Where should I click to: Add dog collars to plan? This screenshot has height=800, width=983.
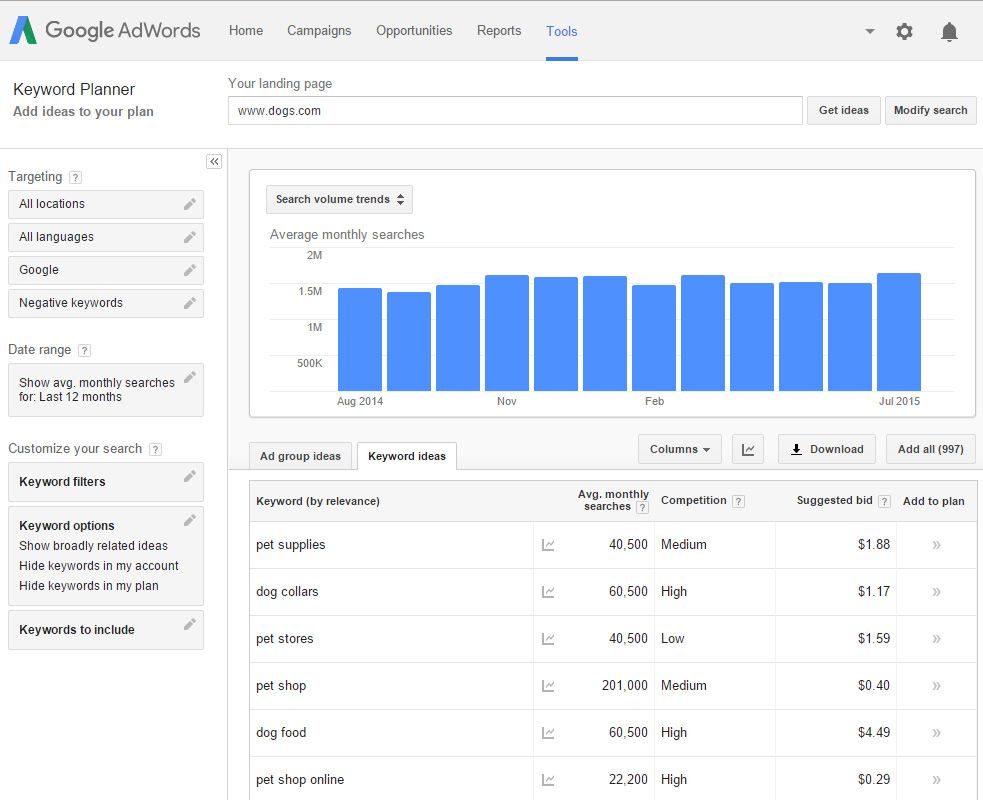point(936,592)
